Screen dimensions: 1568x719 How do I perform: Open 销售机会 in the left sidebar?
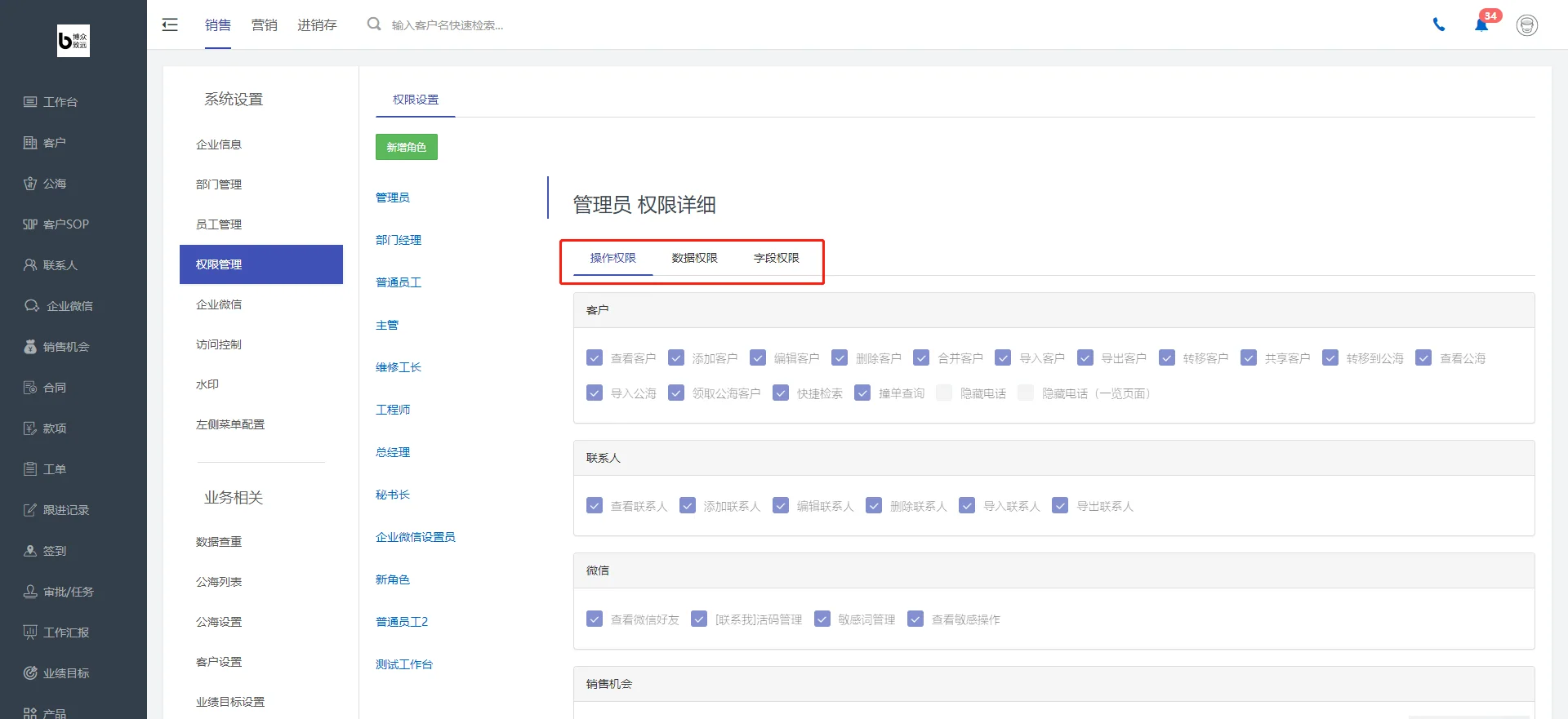click(56, 347)
